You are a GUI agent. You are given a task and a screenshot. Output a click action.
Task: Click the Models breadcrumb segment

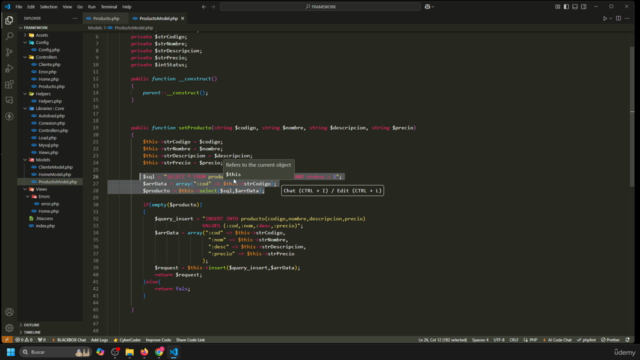pos(95,28)
